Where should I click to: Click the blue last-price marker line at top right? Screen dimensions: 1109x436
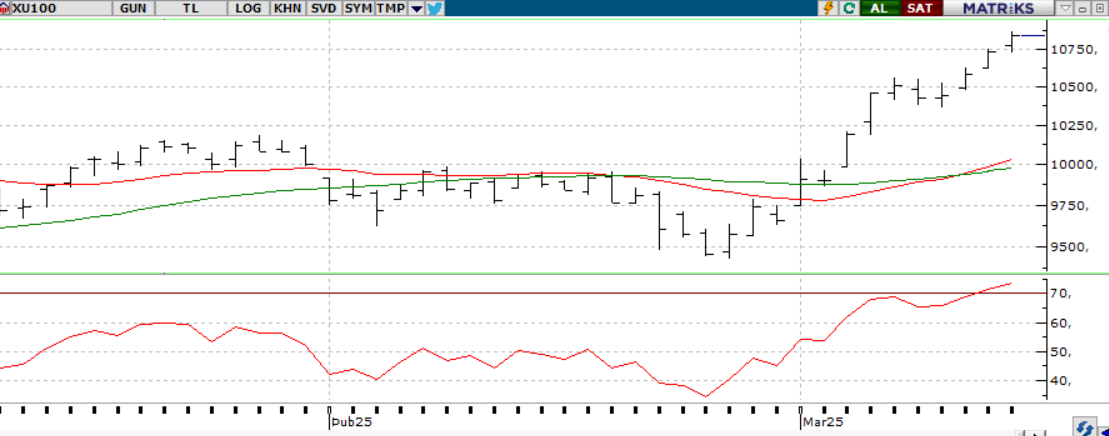(1033, 35)
